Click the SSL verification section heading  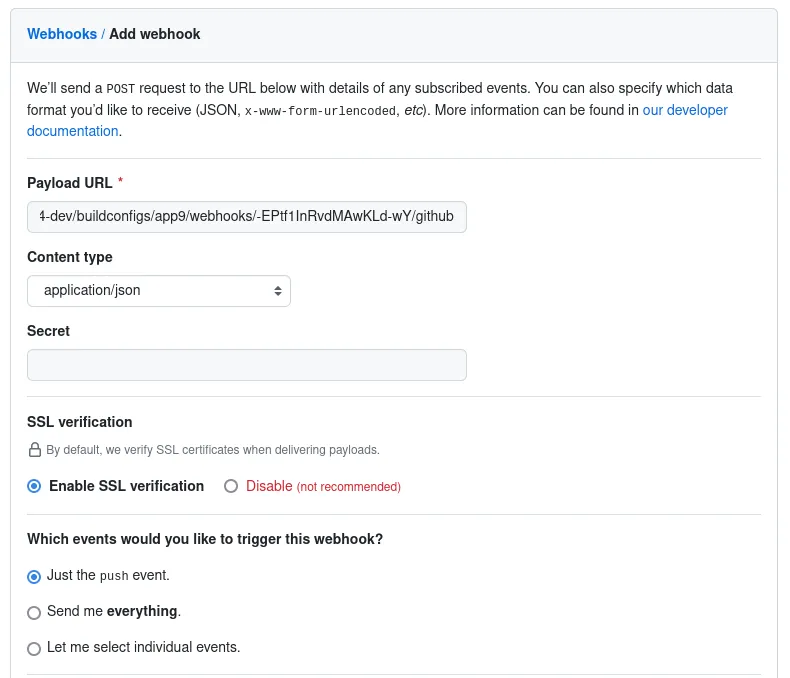pos(80,422)
